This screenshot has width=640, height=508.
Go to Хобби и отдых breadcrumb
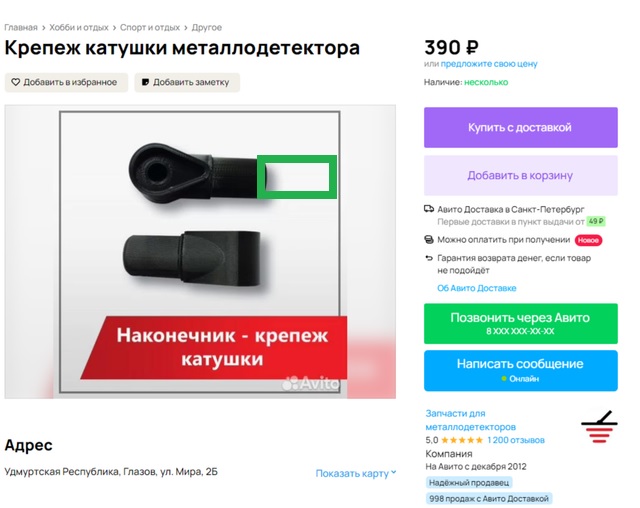point(79,27)
